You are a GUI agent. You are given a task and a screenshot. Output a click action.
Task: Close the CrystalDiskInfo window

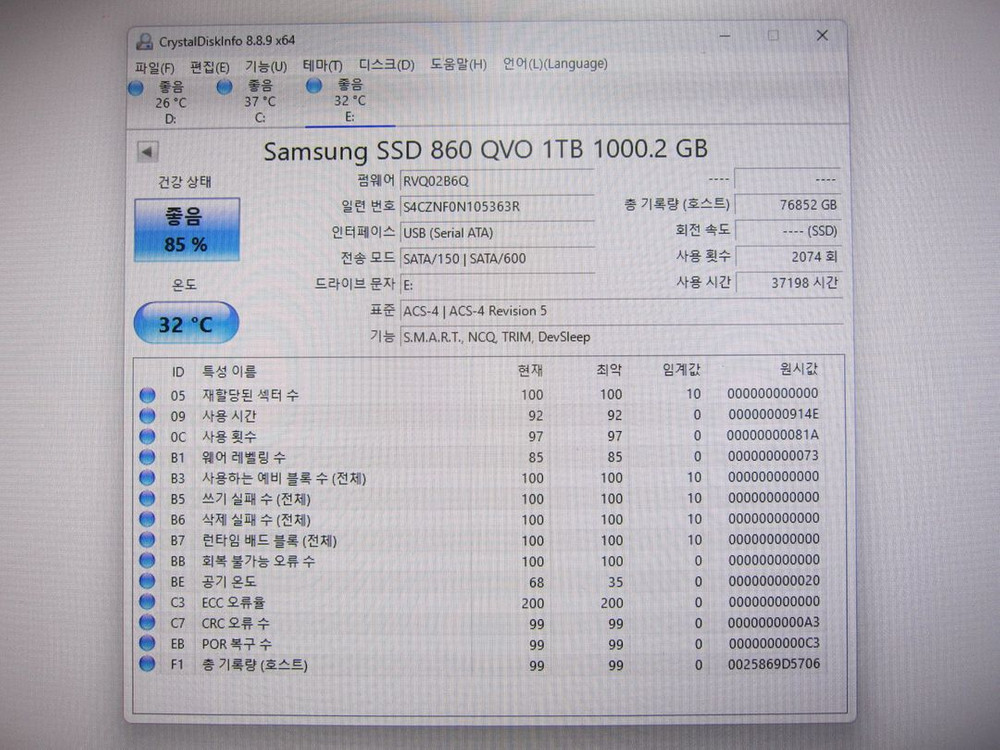[823, 36]
